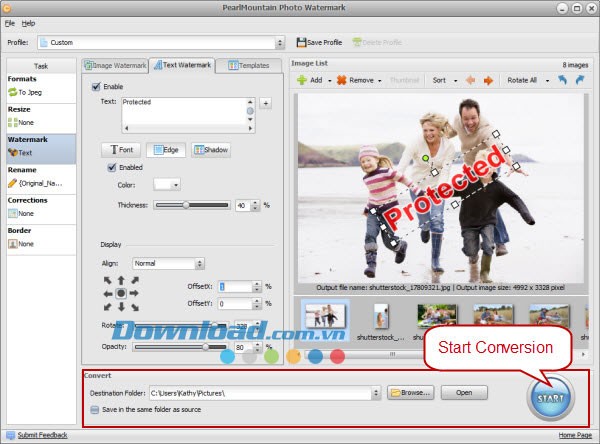This screenshot has width=600, height=444.
Task: Toggle the Enable text watermark checkbox
Action: pos(96,87)
